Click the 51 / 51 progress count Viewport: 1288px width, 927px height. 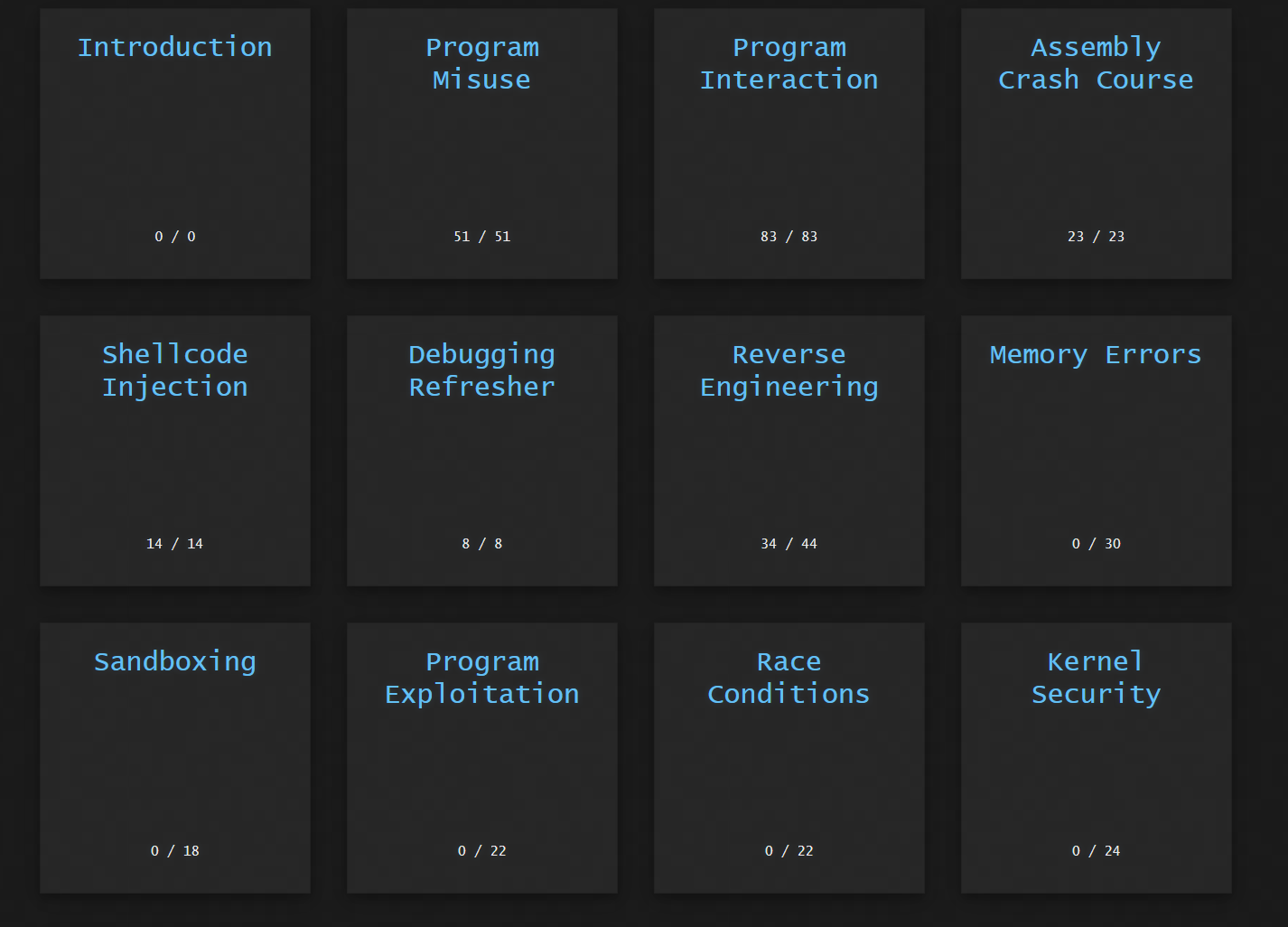[x=481, y=237]
